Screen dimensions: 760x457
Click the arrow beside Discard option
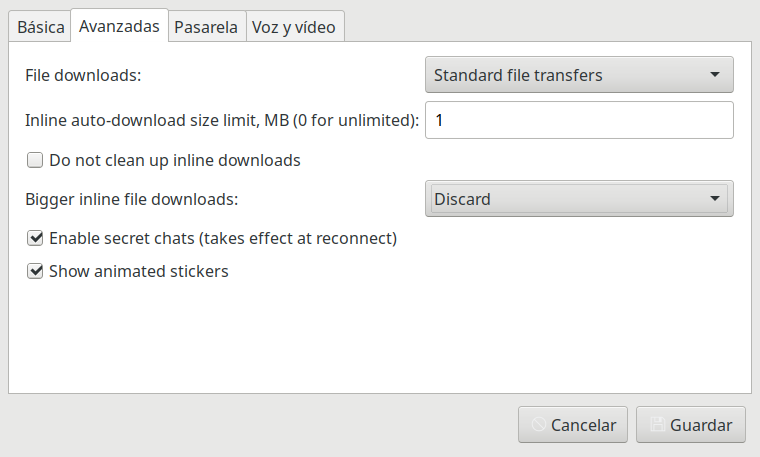click(x=714, y=199)
